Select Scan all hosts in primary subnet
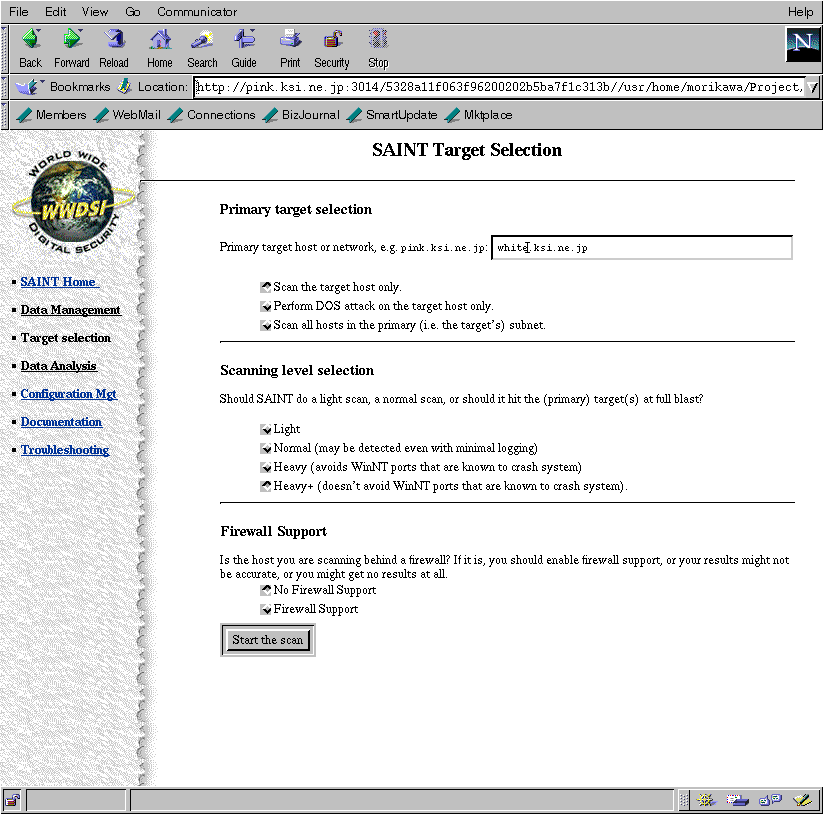 pos(266,325)
